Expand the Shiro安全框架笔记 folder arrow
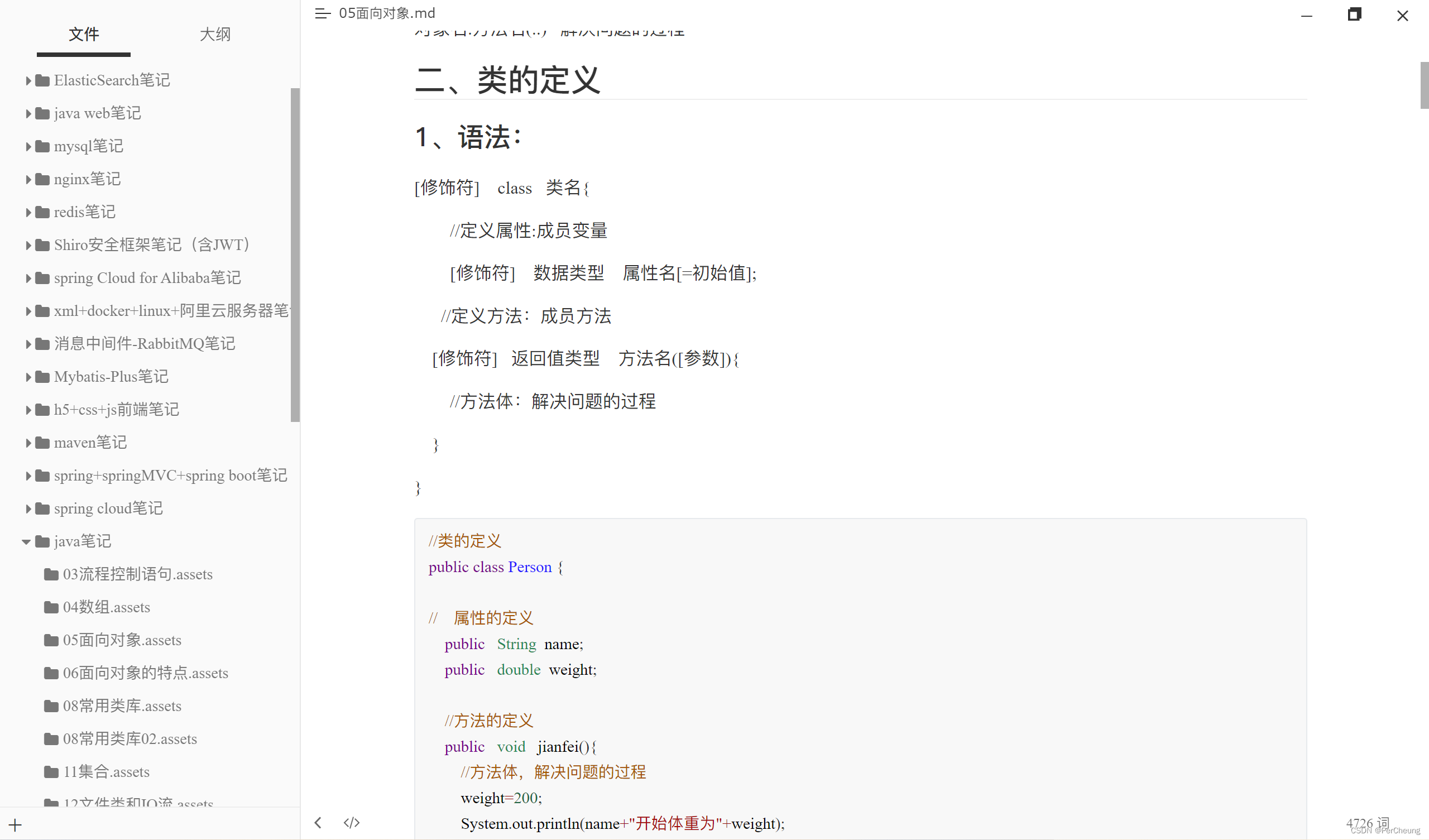1429x840 pixels. (x=28, y=245)
